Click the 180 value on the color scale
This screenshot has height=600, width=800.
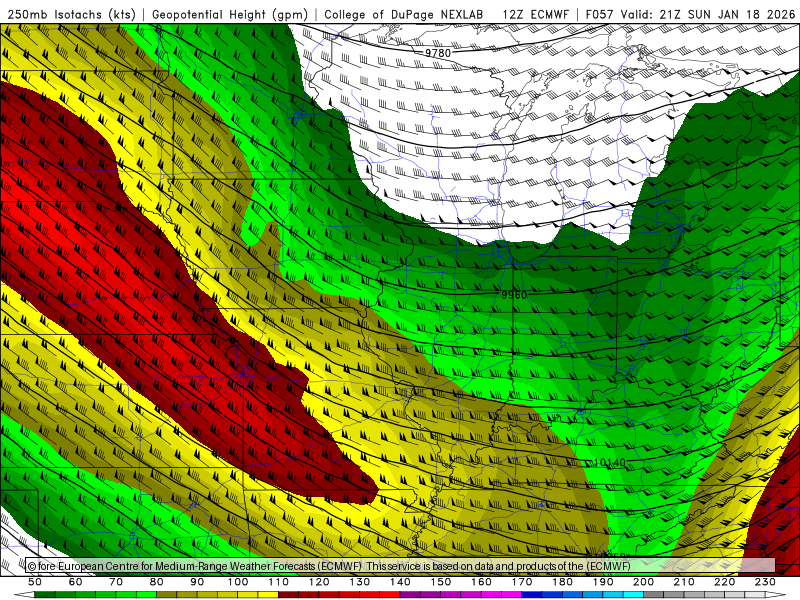pyautogui.click(x=562, y=582)
